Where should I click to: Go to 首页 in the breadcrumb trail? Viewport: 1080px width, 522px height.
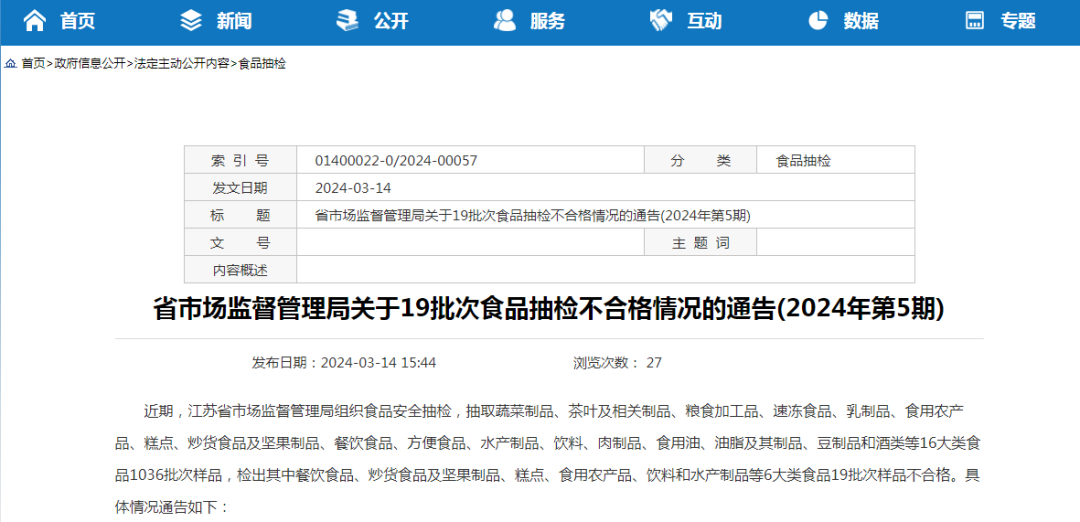[32, 64]
